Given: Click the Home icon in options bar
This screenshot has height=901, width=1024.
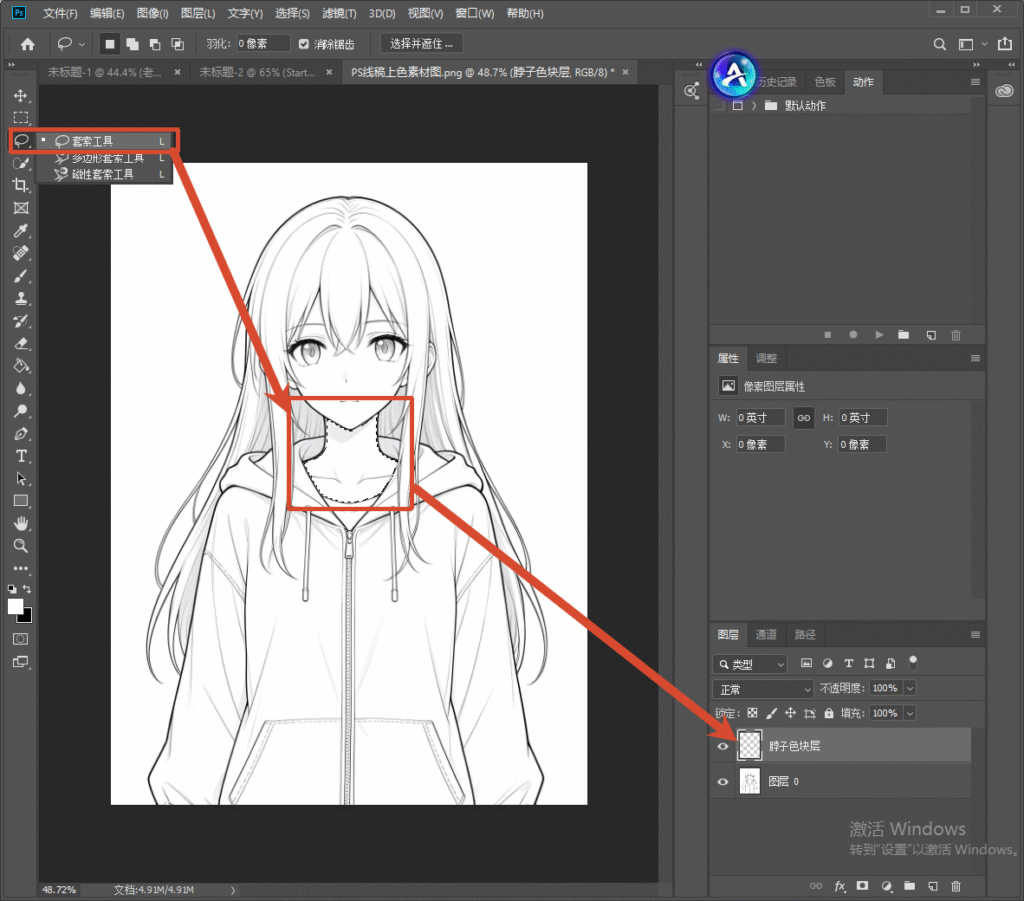Looking at the screenshot, I should (27, 44).
